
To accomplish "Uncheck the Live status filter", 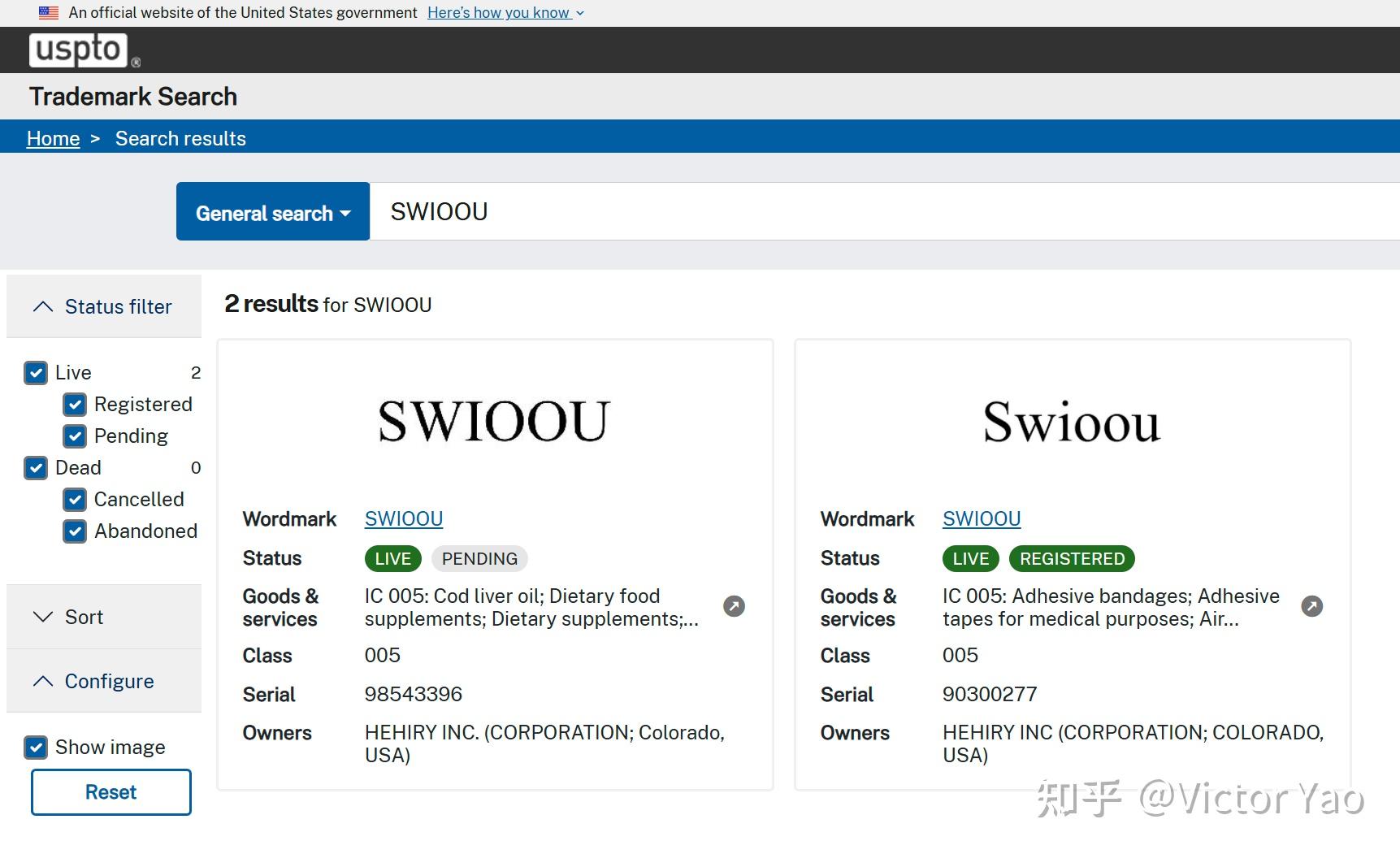I will 36,372.
